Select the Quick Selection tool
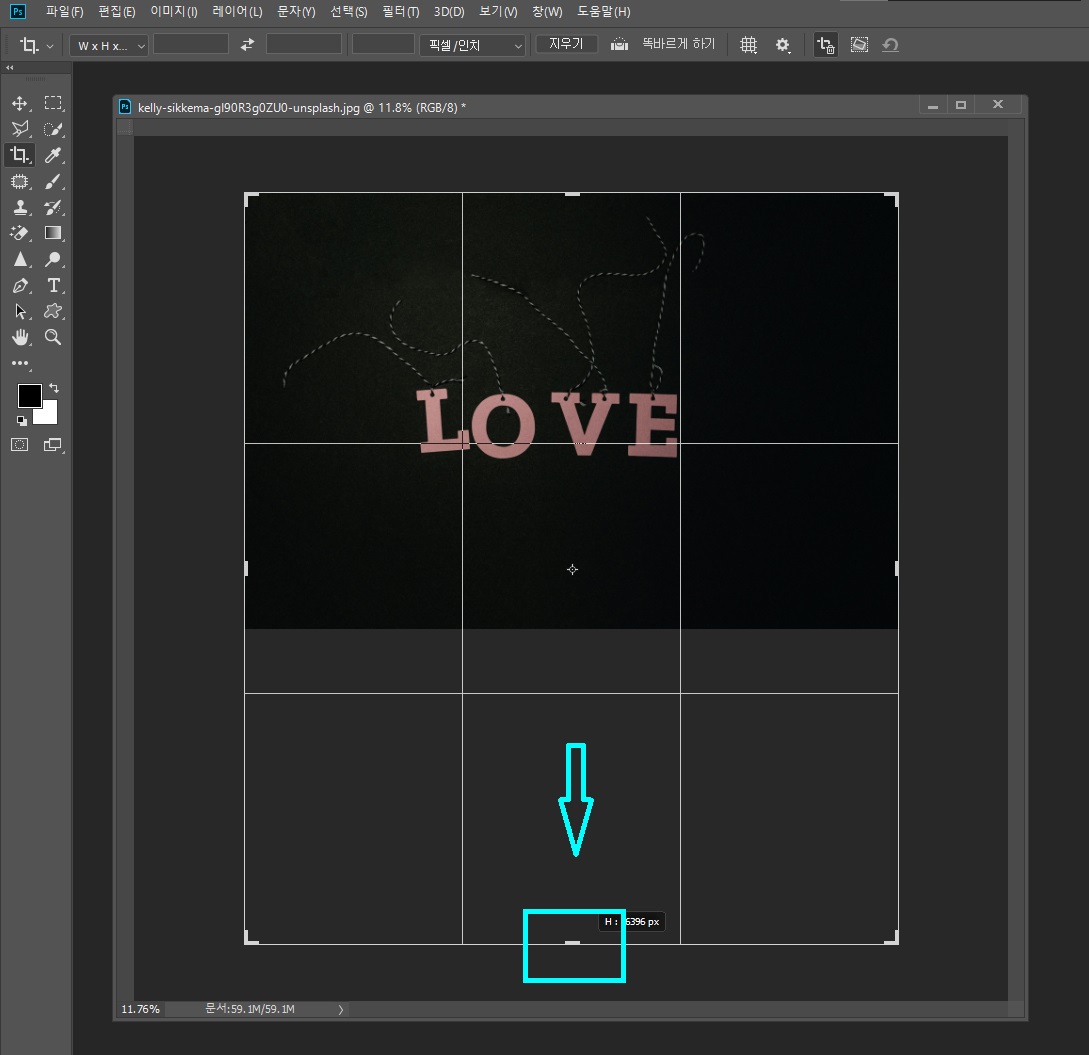The image size is (1089, 1055). point(53,129)
